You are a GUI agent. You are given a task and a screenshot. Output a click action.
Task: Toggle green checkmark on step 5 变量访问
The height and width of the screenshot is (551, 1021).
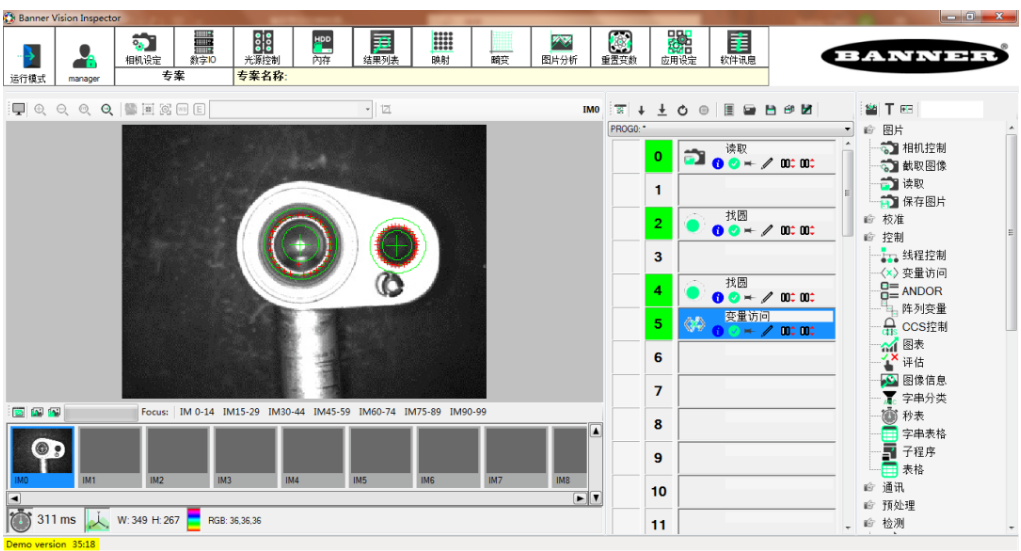tap(734, 331)
